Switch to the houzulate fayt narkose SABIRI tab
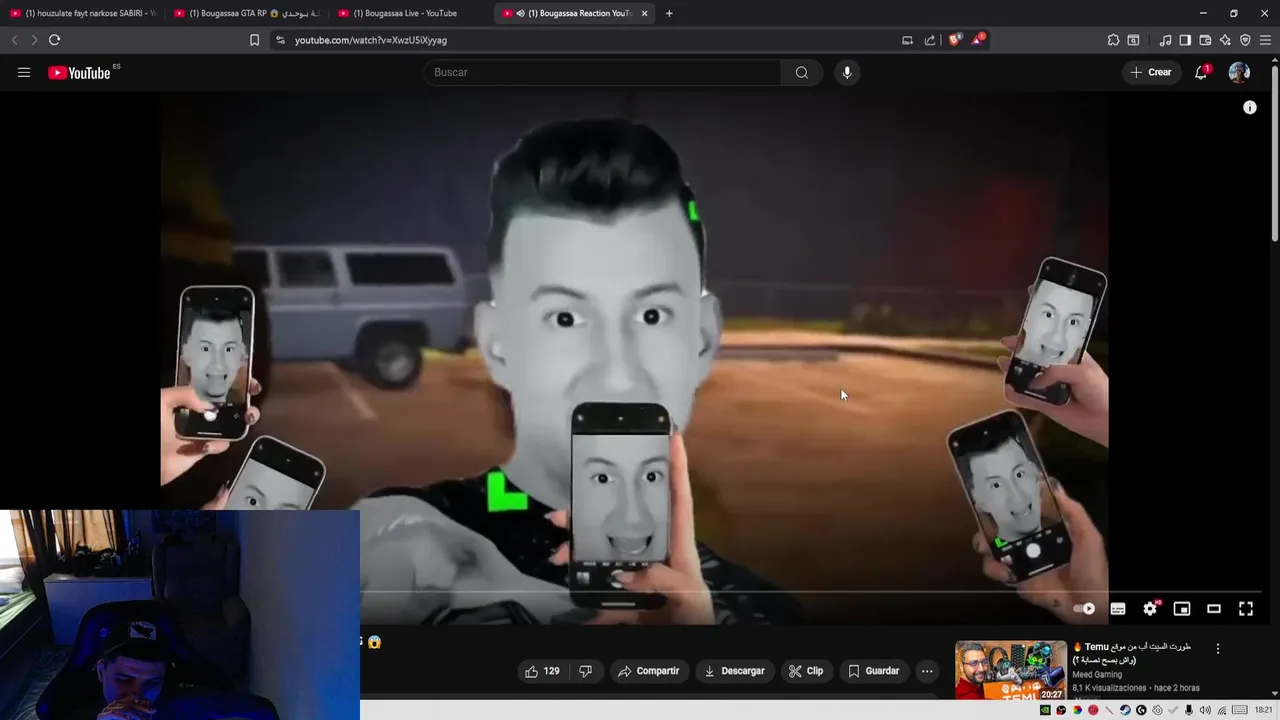 [x=82, y=13]
